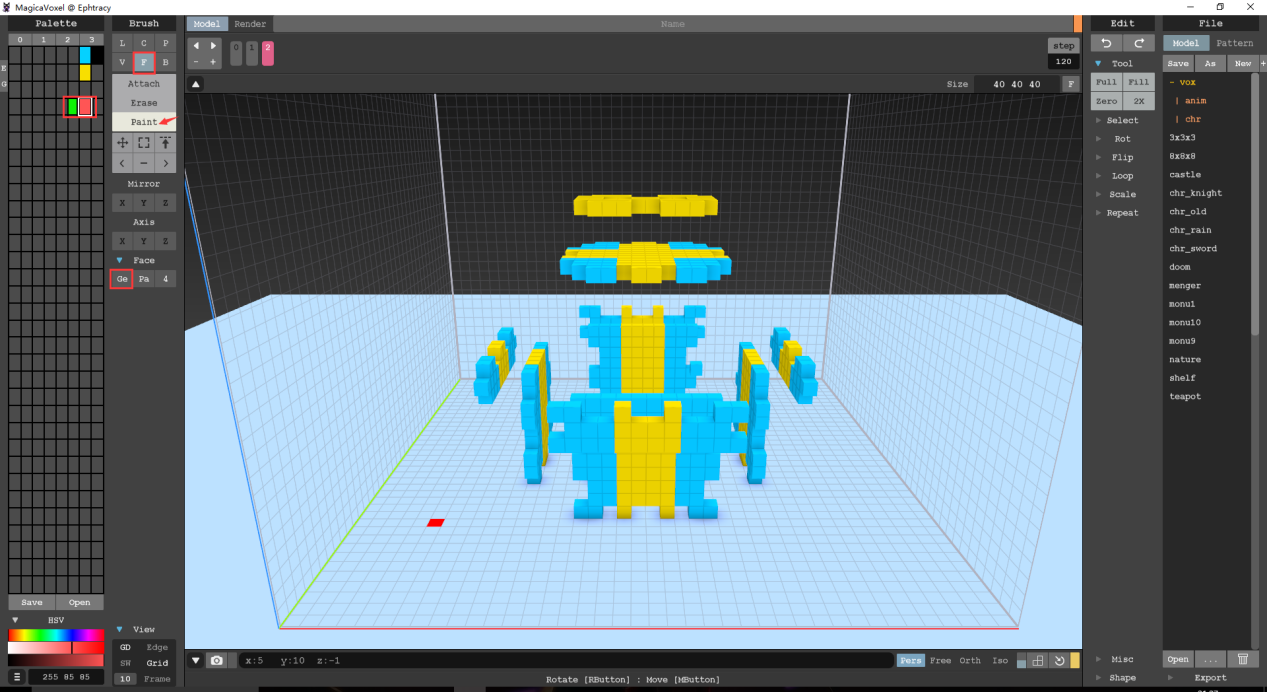Click the Open button under Palette
This screenshot has width=1267, height=692.
(x=80, y=602)
